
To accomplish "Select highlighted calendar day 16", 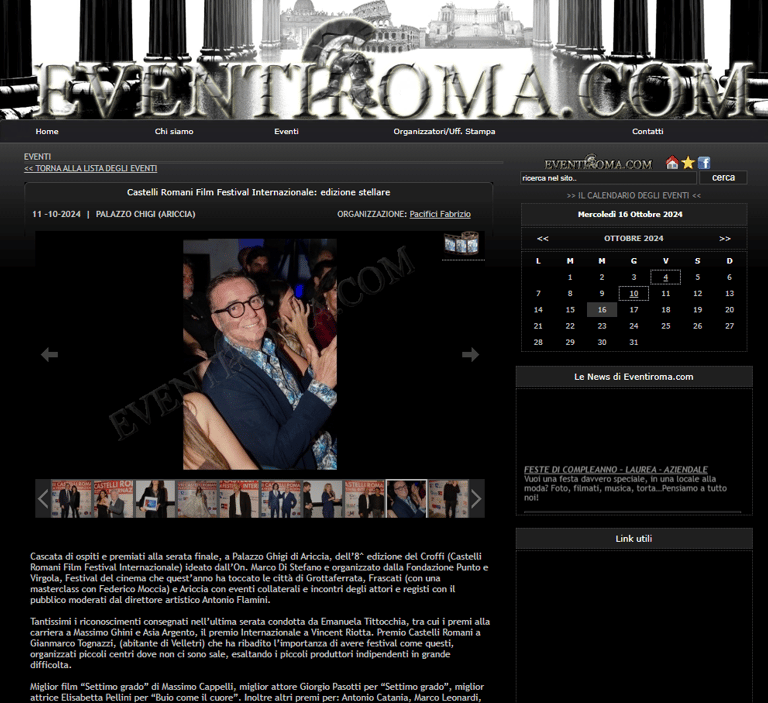I will click(x=602, y=310).
